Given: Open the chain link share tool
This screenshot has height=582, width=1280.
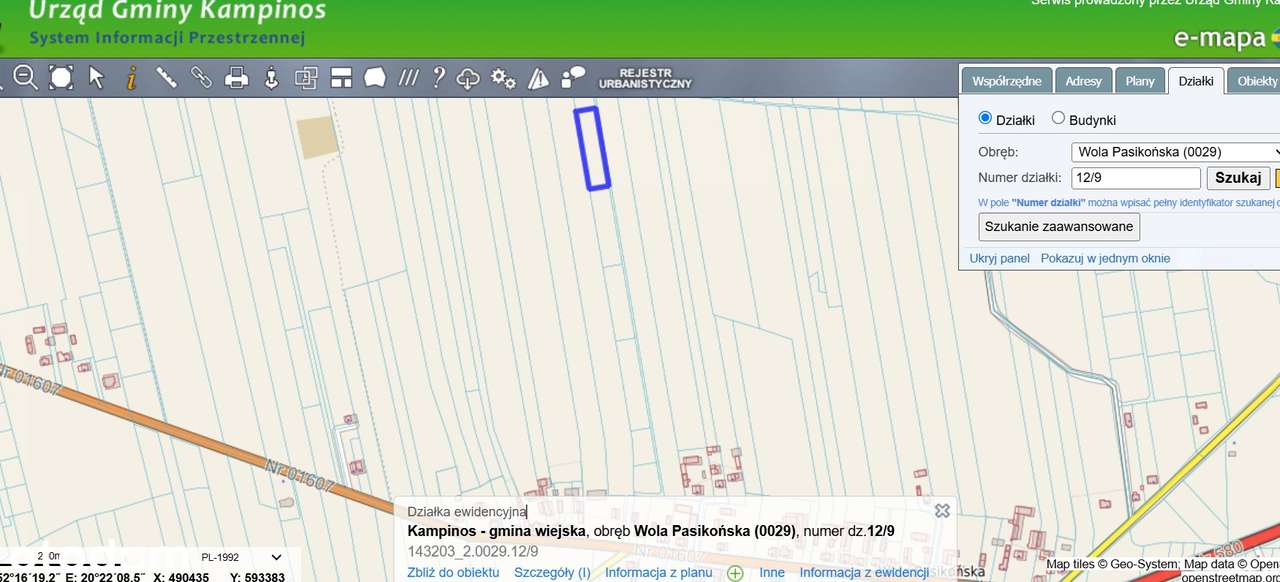Looking at the screenshot, I should pos(201,77).
